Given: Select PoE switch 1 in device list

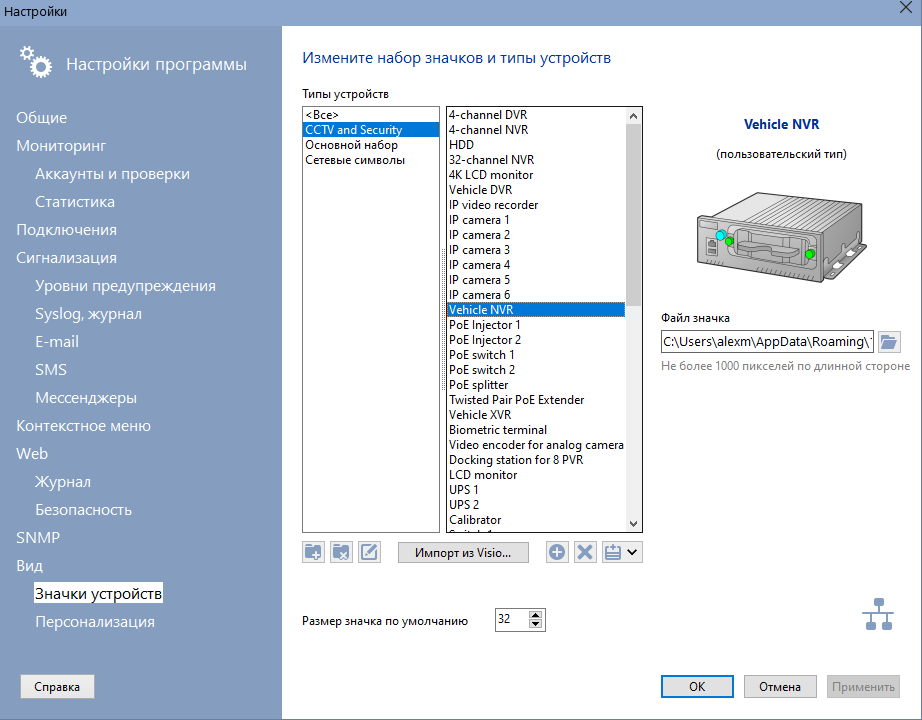Looking at the screenshot, I should pos(482,355).
